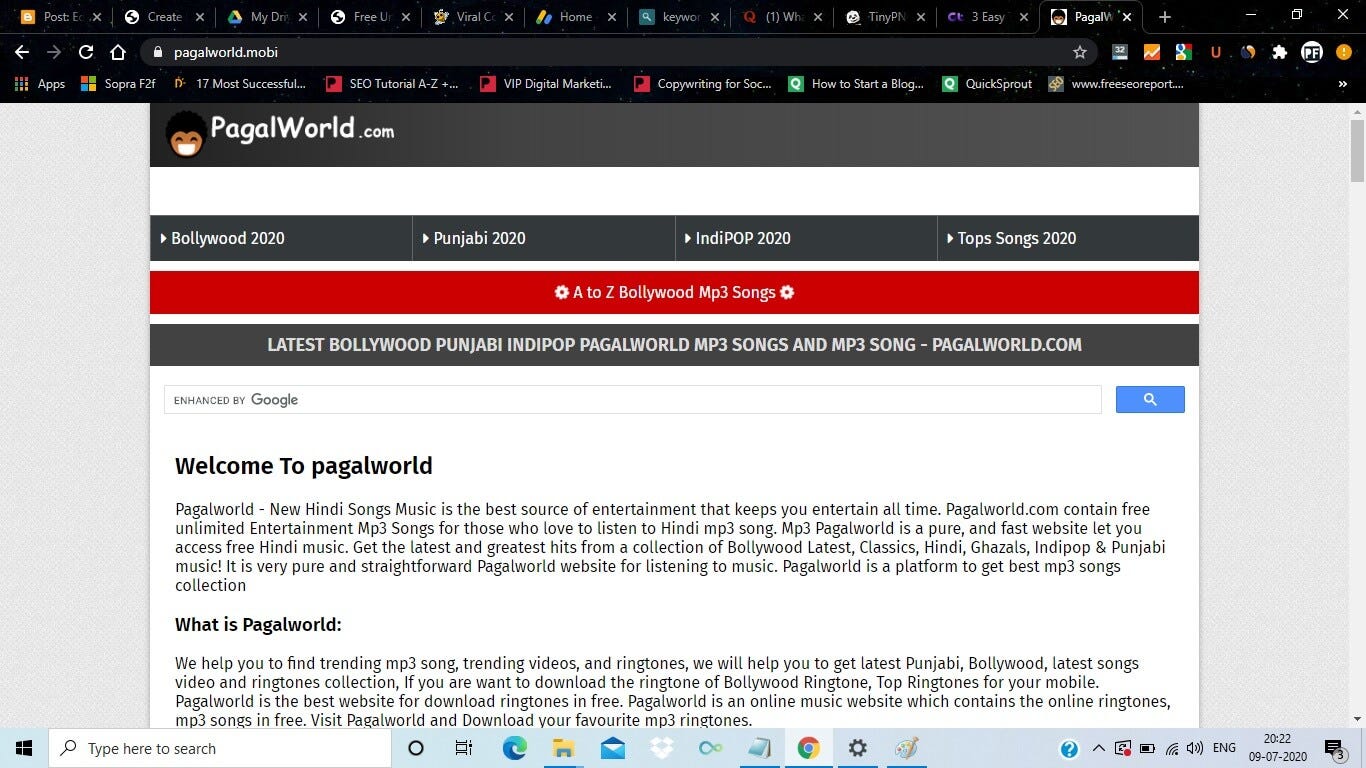The width and height of the screenshot is (1366, 768).
Task: Expand the hidden bookmarks overflow chevron
Action: pyautogui.click(x=1342, y=84)
